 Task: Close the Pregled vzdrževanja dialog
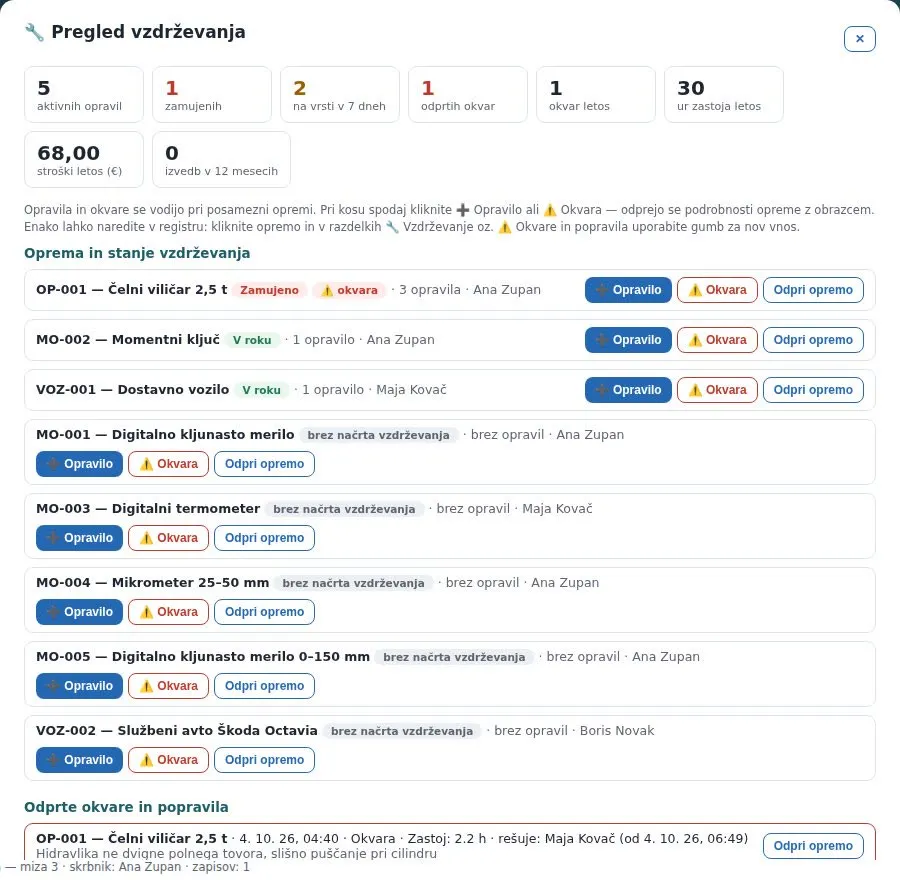click(x=859, y=39)
